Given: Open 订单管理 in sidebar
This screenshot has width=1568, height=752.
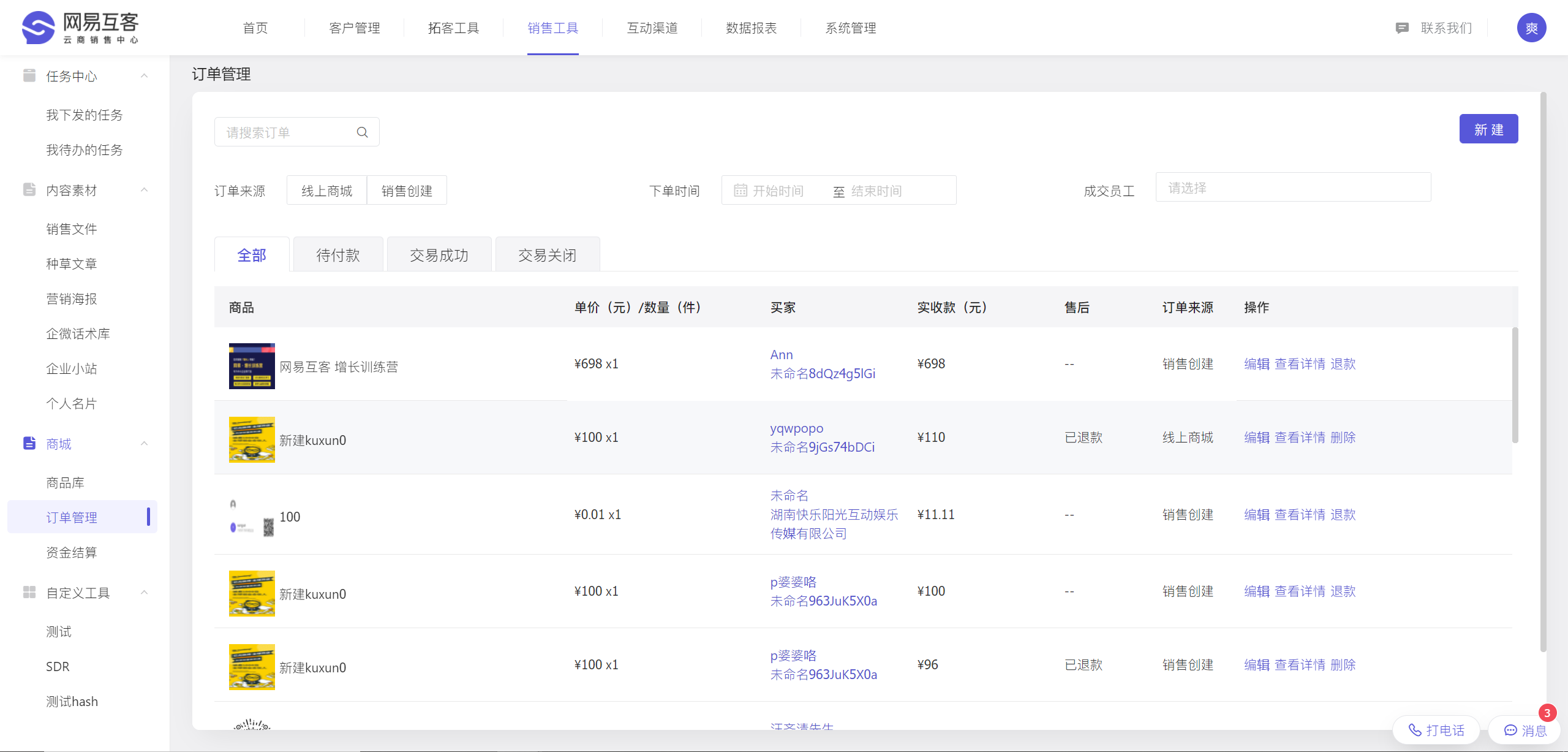Looking at the screenshot, I should [82, 517].
